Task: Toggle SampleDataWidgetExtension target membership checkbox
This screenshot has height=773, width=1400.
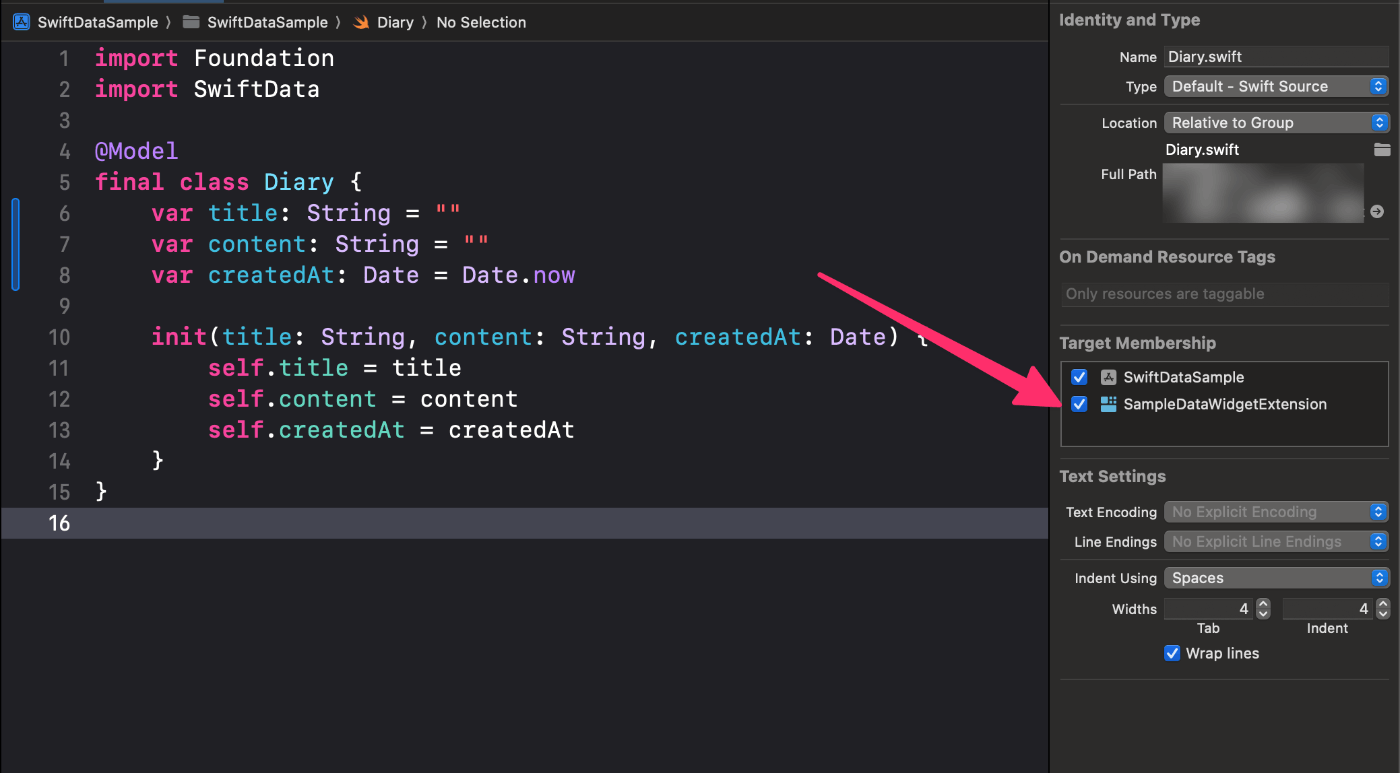Action: click(x=1079, y=404)
